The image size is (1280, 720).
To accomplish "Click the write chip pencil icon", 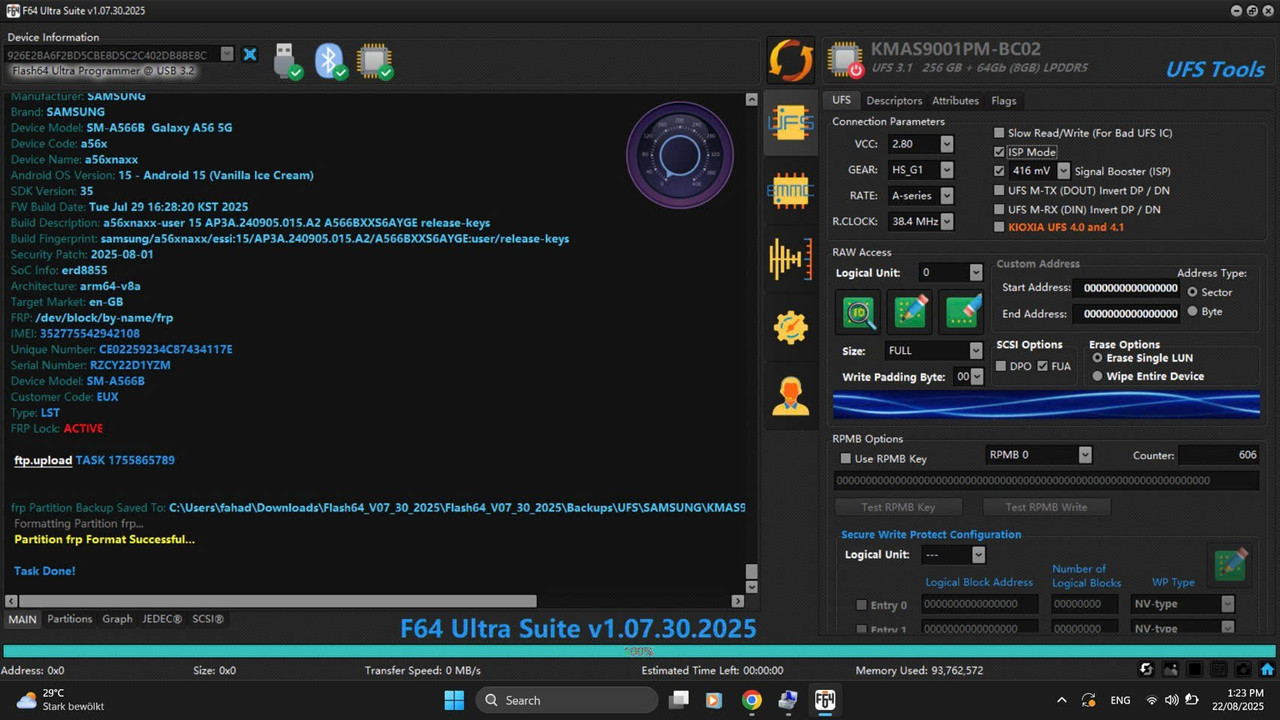I will click(910, 312).
